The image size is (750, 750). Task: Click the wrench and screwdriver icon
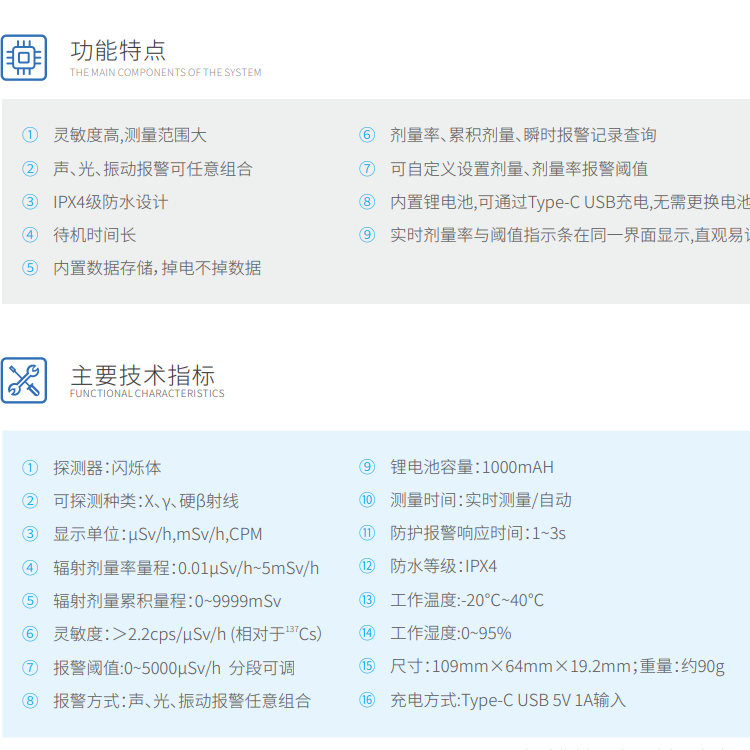[x=23, y=380]
